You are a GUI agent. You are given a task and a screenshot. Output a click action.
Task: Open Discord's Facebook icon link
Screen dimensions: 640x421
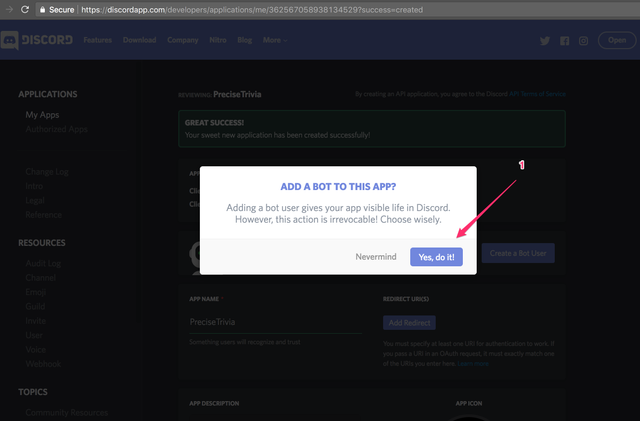(x=564, y=40)
